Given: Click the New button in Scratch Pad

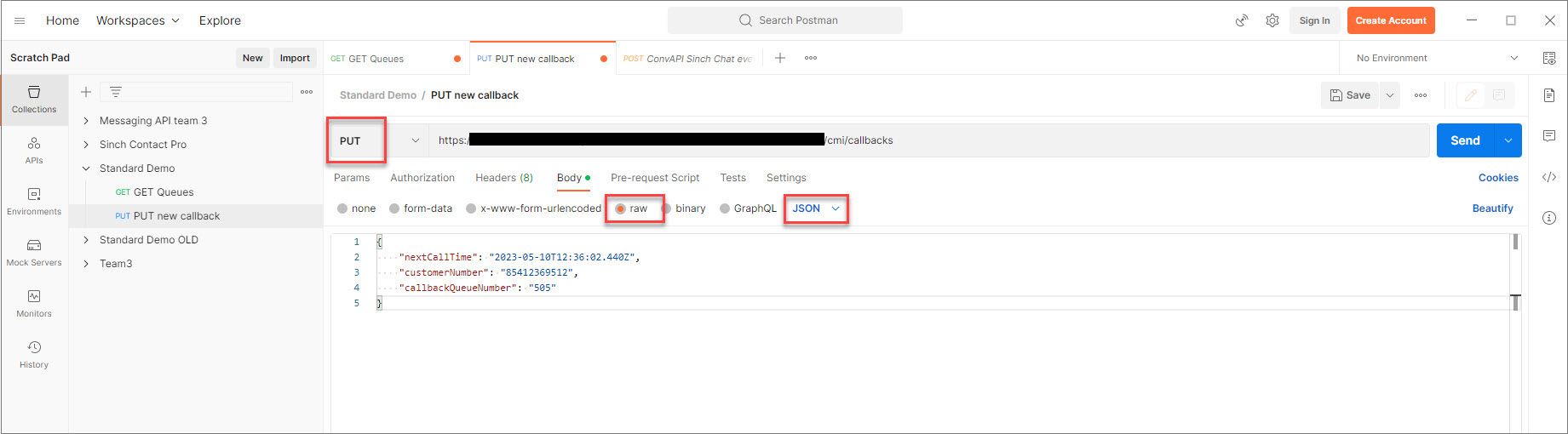Looking at the screenshot, I should click(253, 58).
